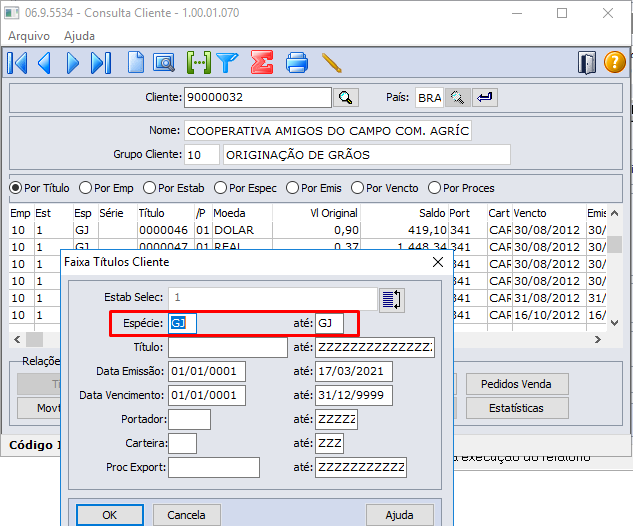
Task: Edit the Data Vencimento start date
Action: pyautogui.click(x=207, y=396)
